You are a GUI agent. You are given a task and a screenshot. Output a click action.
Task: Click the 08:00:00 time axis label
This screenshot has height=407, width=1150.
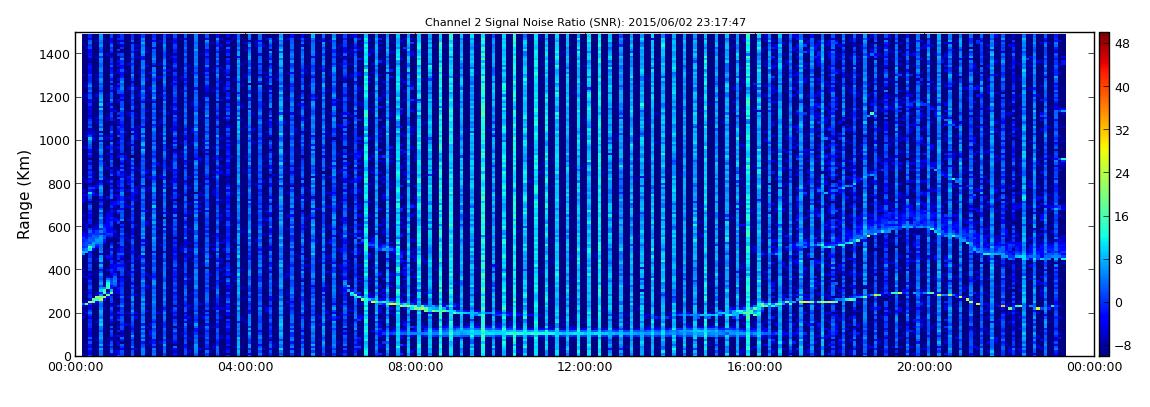tap(415, 367)
